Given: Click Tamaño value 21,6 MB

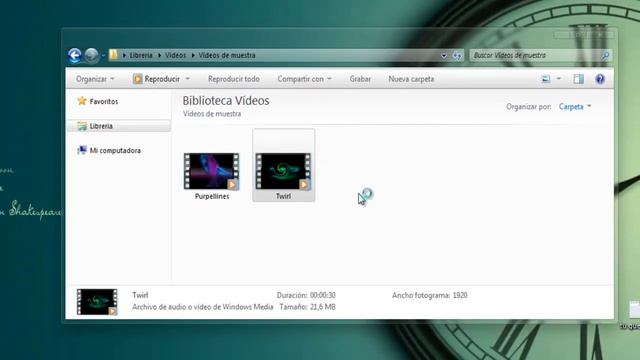Looking at the screenshot, I should (322, 307).
